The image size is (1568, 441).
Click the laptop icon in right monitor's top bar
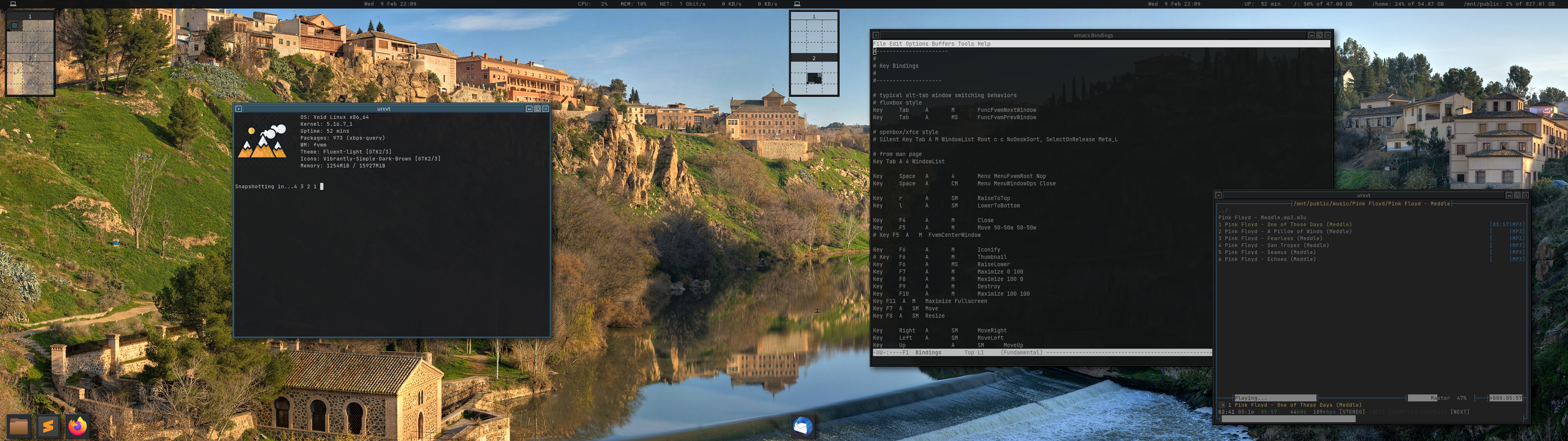(797, 4)
